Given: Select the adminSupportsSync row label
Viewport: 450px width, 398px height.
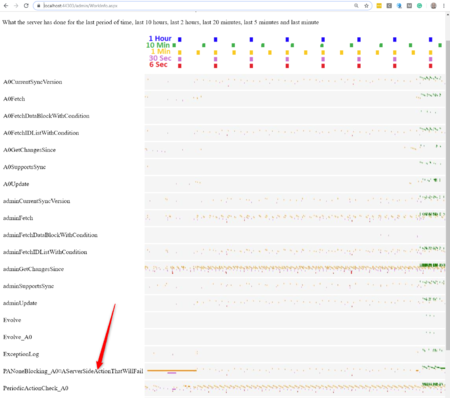Looking at the screenshot, I should [28, 286].
